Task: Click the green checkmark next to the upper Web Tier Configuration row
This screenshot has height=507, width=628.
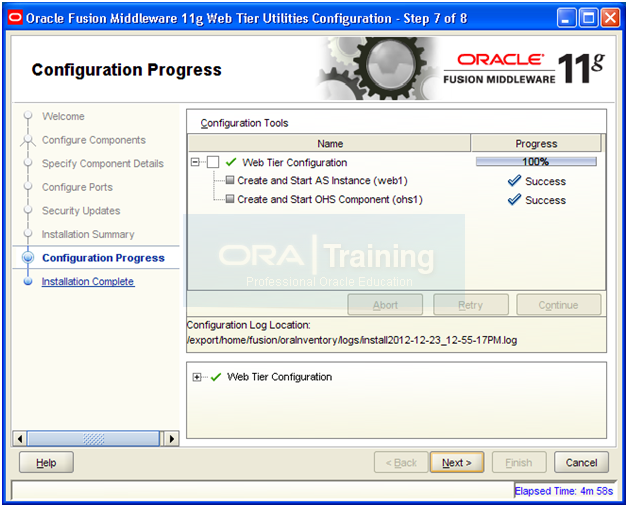Action: [x=231, y=162]
